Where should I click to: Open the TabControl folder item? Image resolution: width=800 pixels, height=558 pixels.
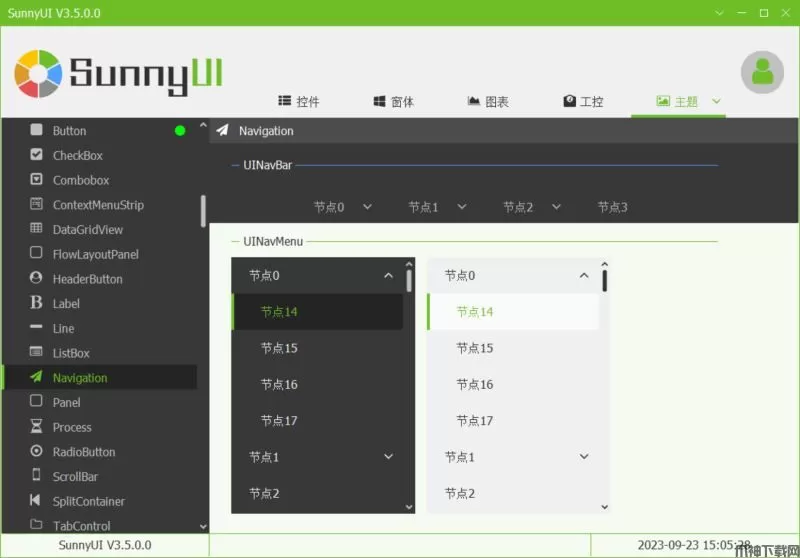[81, 526]
